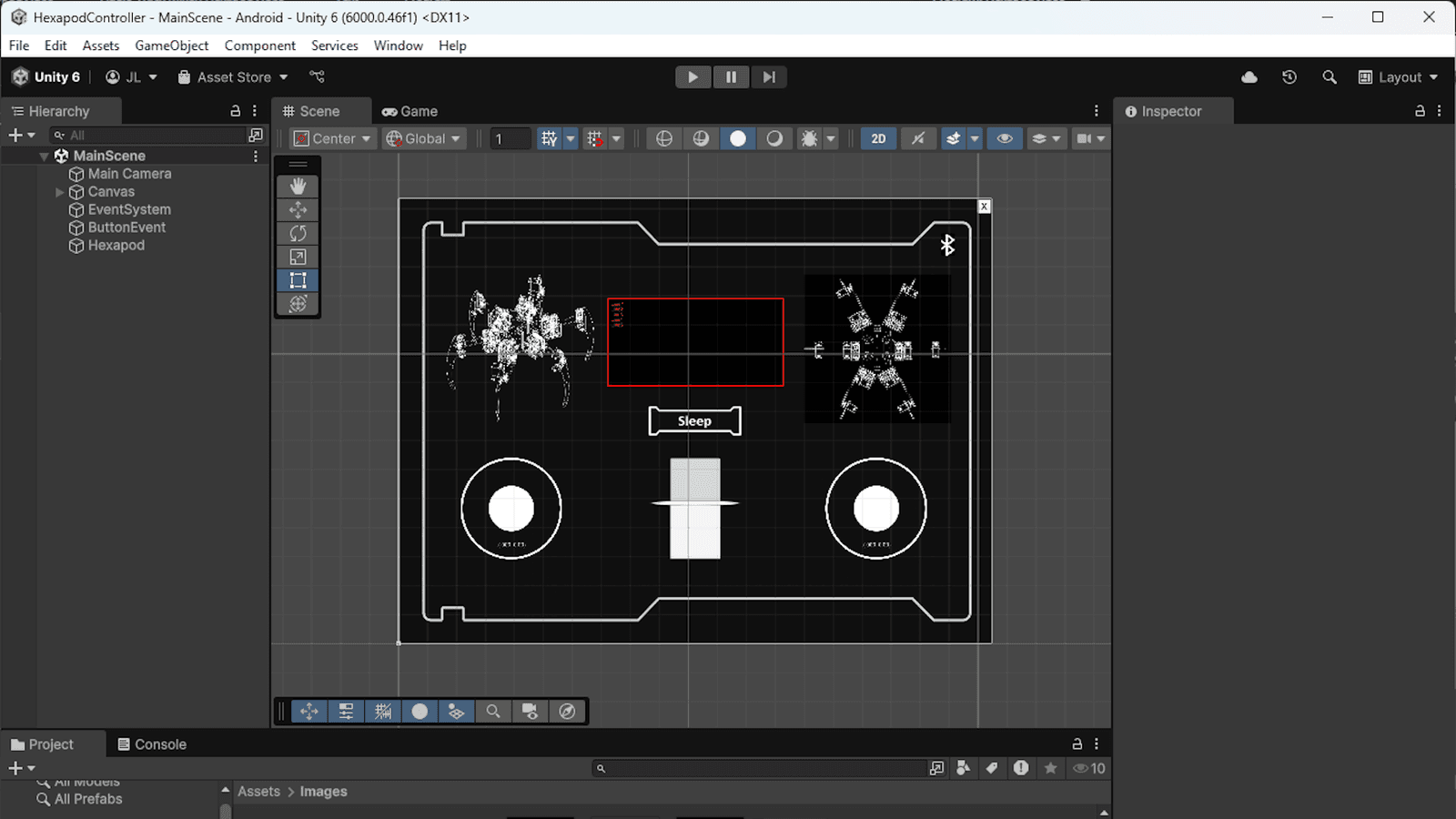Click the Step button
1456x819 pixels.
tap(769, 77)
